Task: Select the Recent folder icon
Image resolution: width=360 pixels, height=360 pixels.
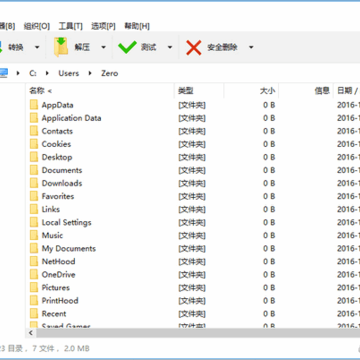Action: [x=34, y=314]
